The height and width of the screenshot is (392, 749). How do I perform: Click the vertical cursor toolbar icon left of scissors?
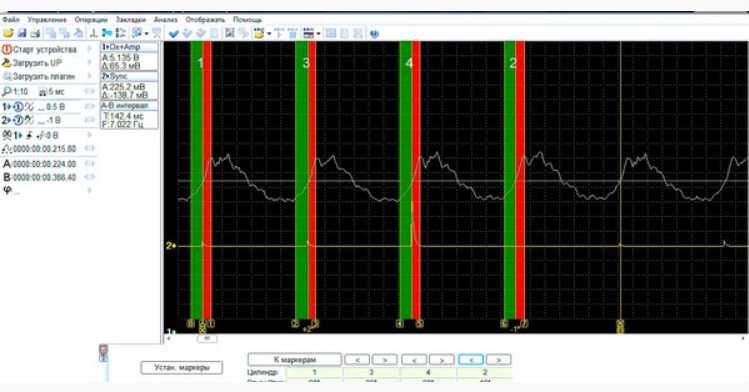pyautogui.click(x=94, y=33)
